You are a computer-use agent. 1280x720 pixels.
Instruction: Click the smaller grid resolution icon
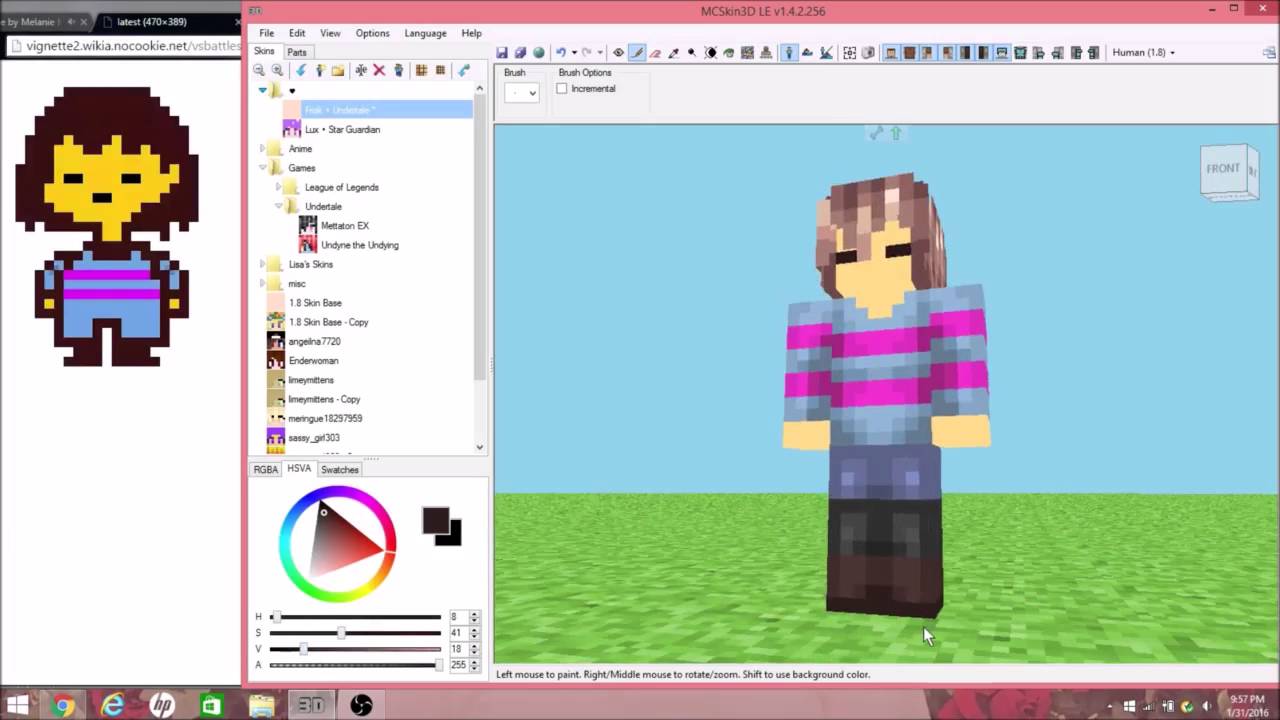[440, 70]
